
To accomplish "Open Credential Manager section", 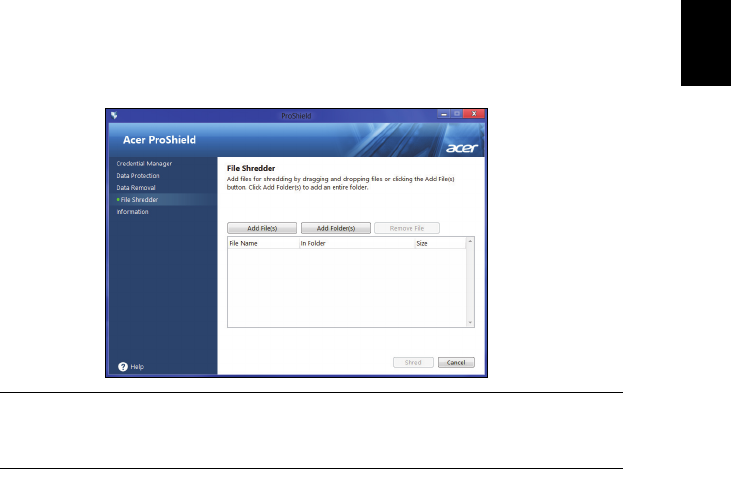I will 144,164.
